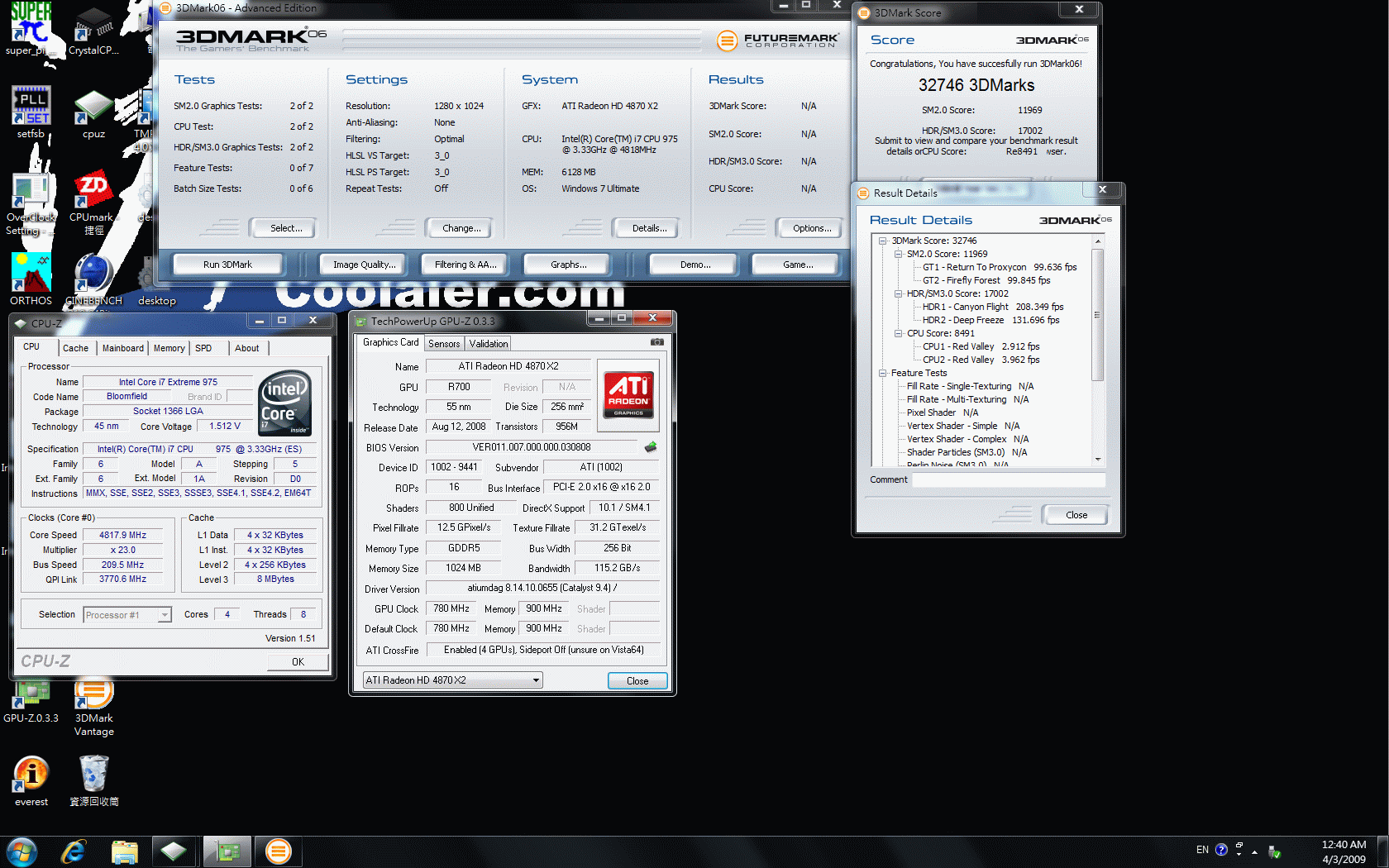The image size is (1389, 868).
Task: Click the BIOS save chip icon in GPU-Z
Action: [651, 447]
